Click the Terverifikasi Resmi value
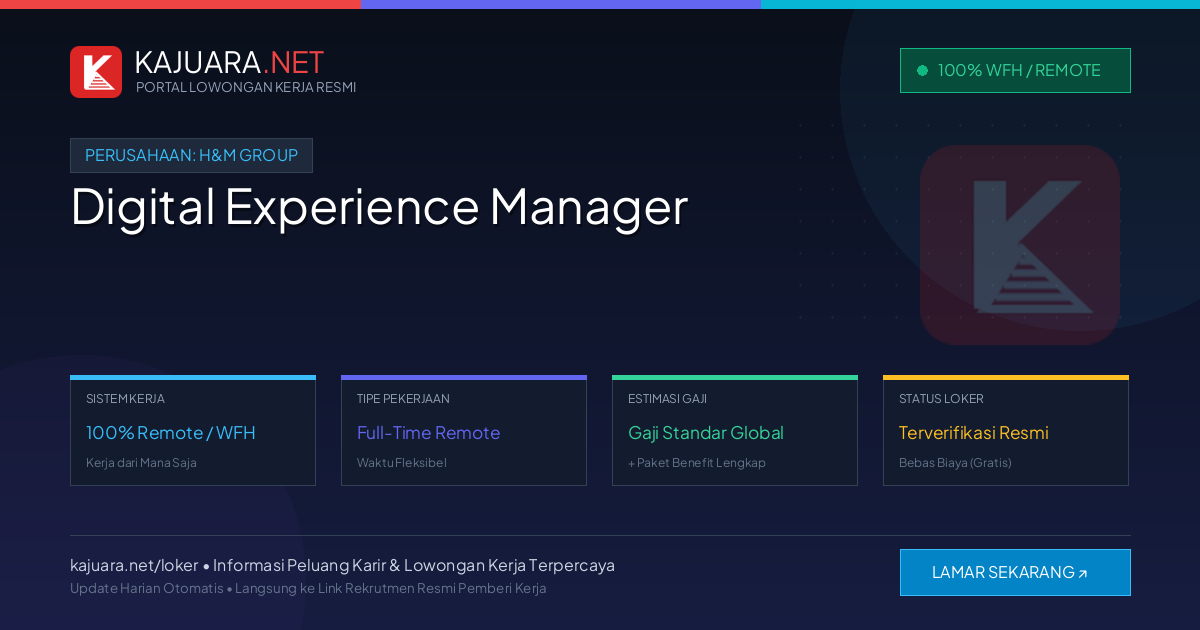The image size is (1200, 630). click(974, 433)
